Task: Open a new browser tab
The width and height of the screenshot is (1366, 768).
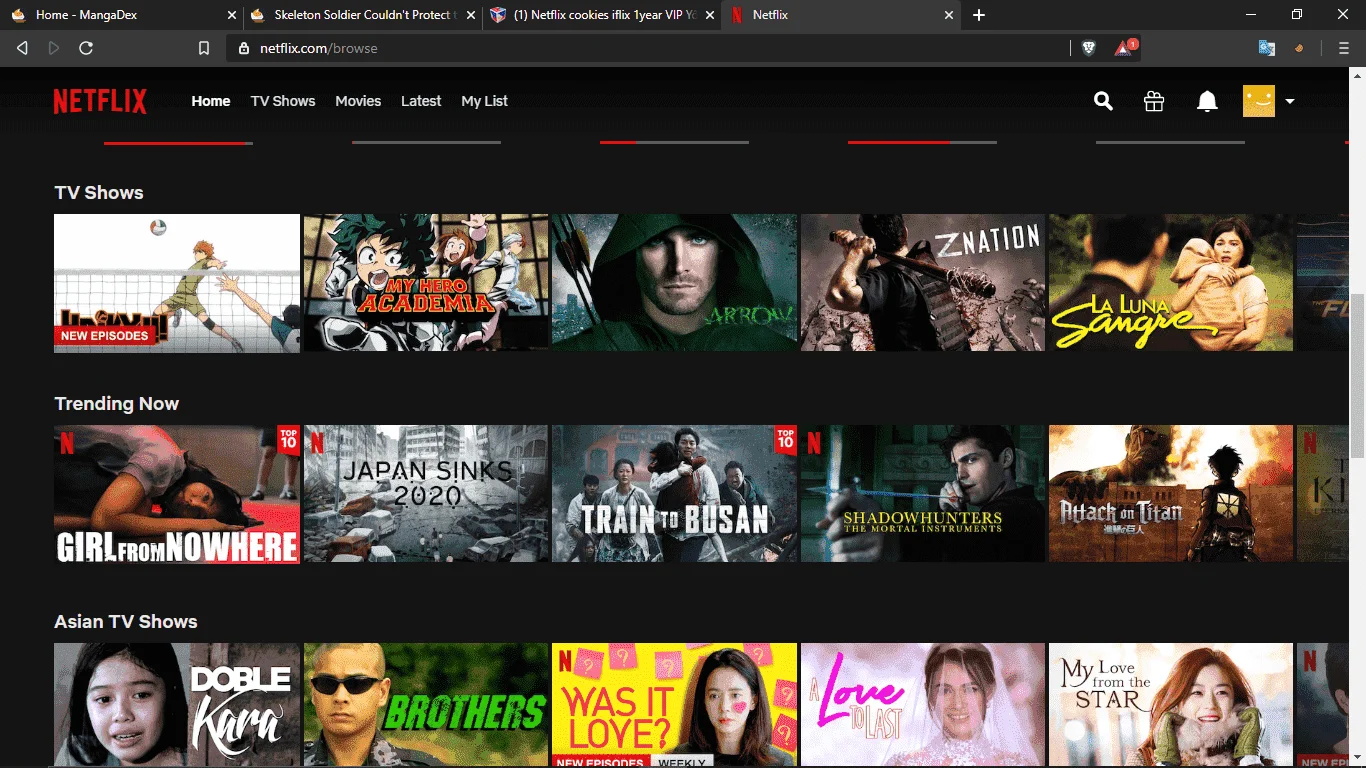Action: tap(979, 15)
